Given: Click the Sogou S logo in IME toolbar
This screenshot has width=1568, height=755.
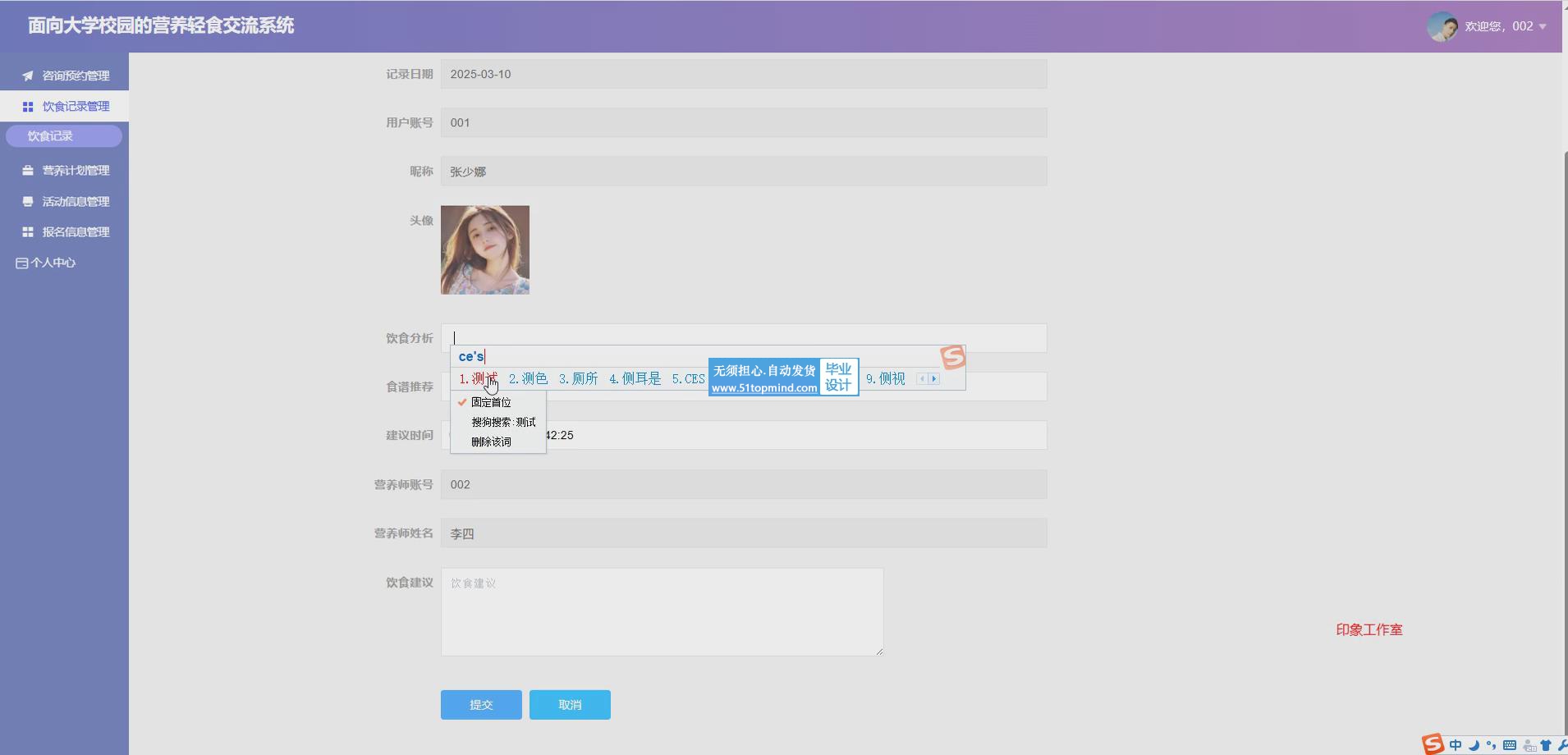Looking at the screenshot, I should [x=1433, y=744].
